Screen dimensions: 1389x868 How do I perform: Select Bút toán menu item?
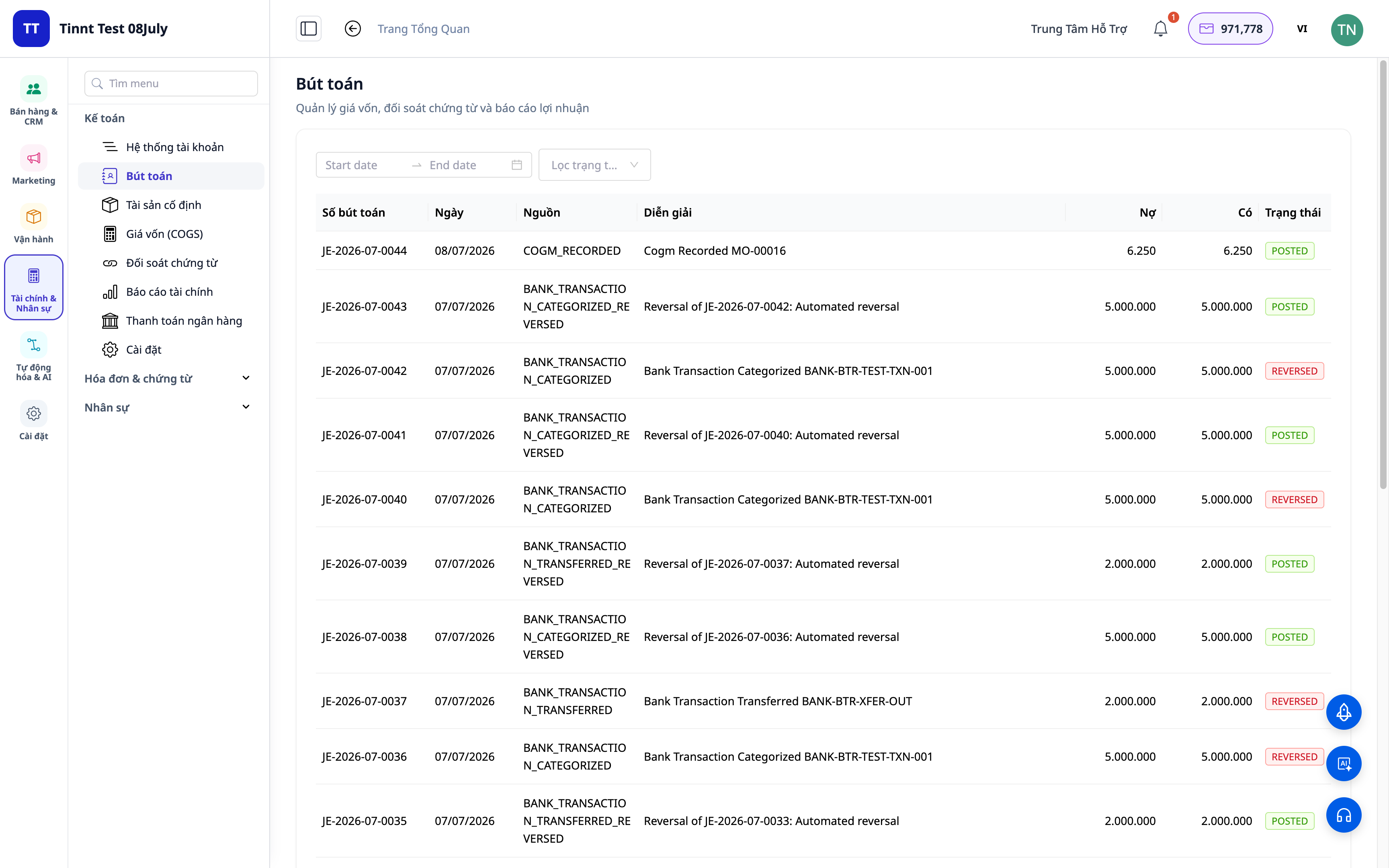(171, 176)
